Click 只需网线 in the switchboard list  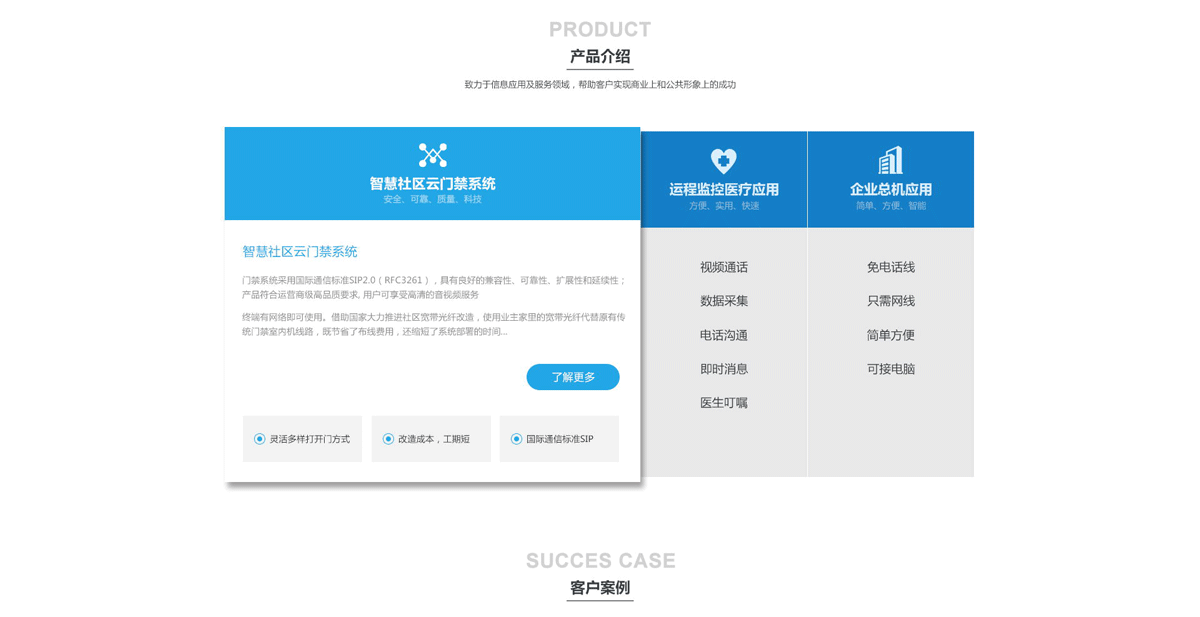[x=891, y=301]
